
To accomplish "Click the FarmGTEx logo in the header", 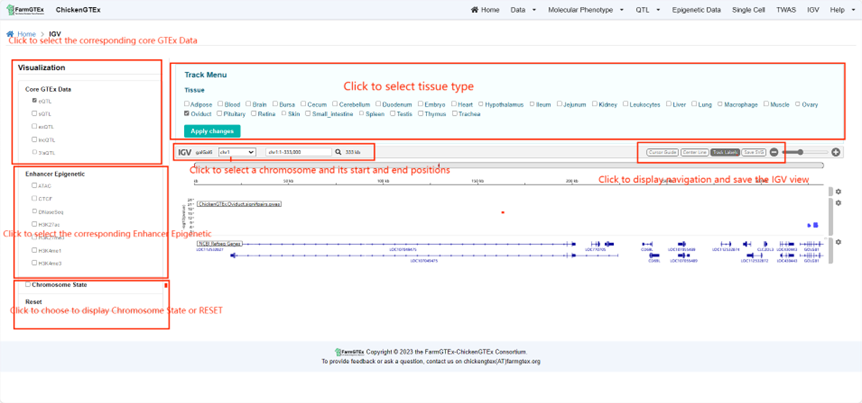I will 25,9.
